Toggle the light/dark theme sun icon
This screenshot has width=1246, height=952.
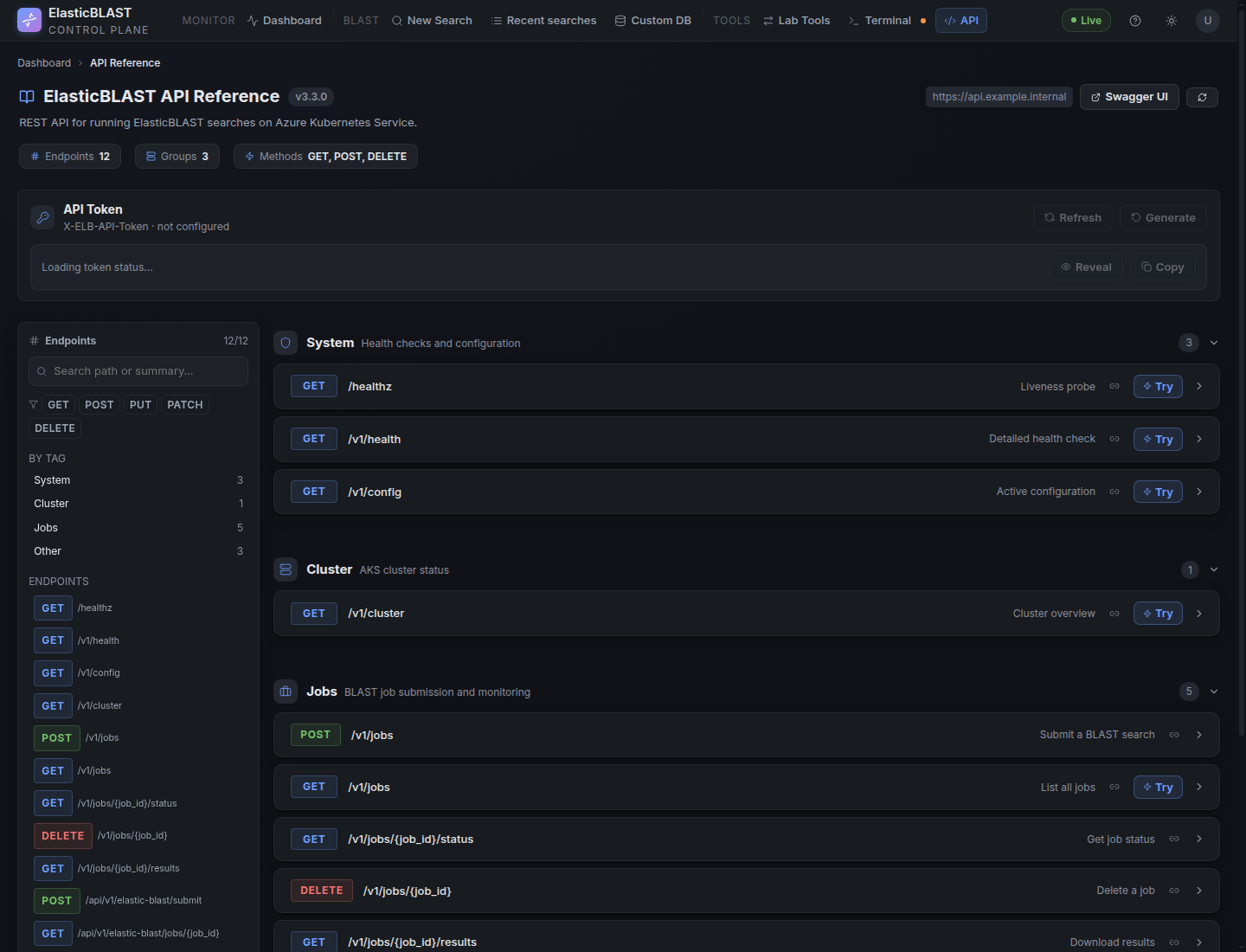tap(1172, 21)
